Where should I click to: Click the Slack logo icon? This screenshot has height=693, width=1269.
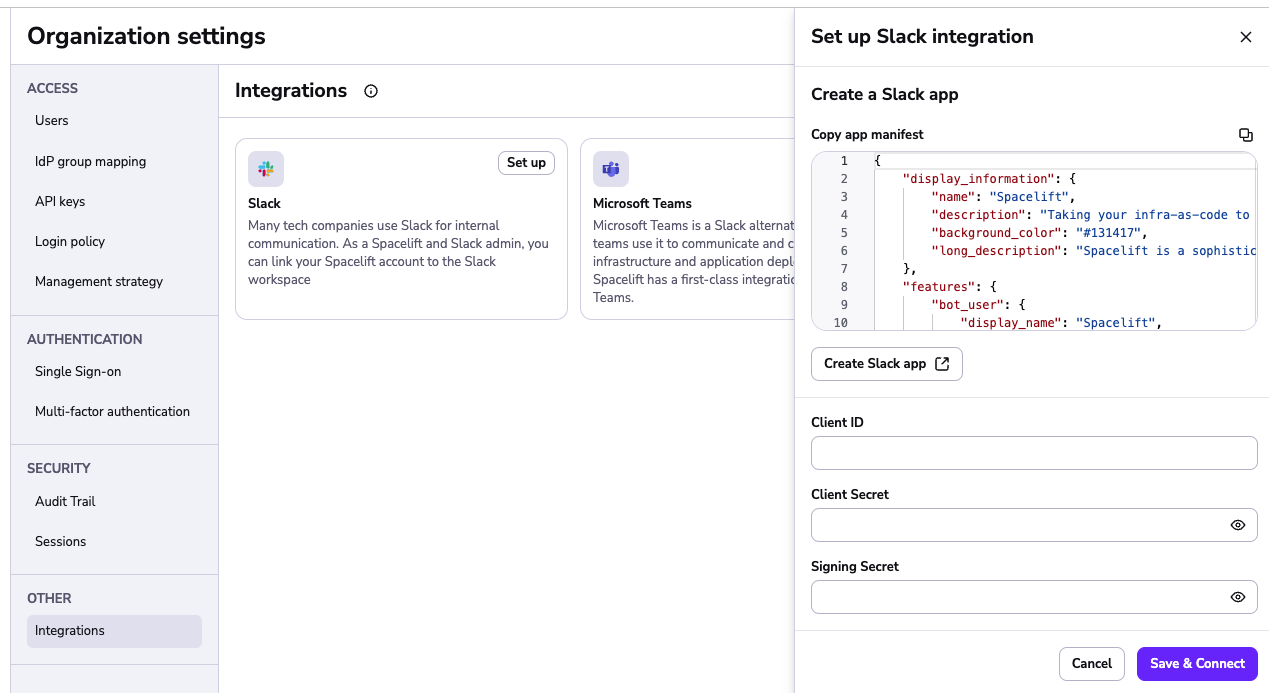265,169
